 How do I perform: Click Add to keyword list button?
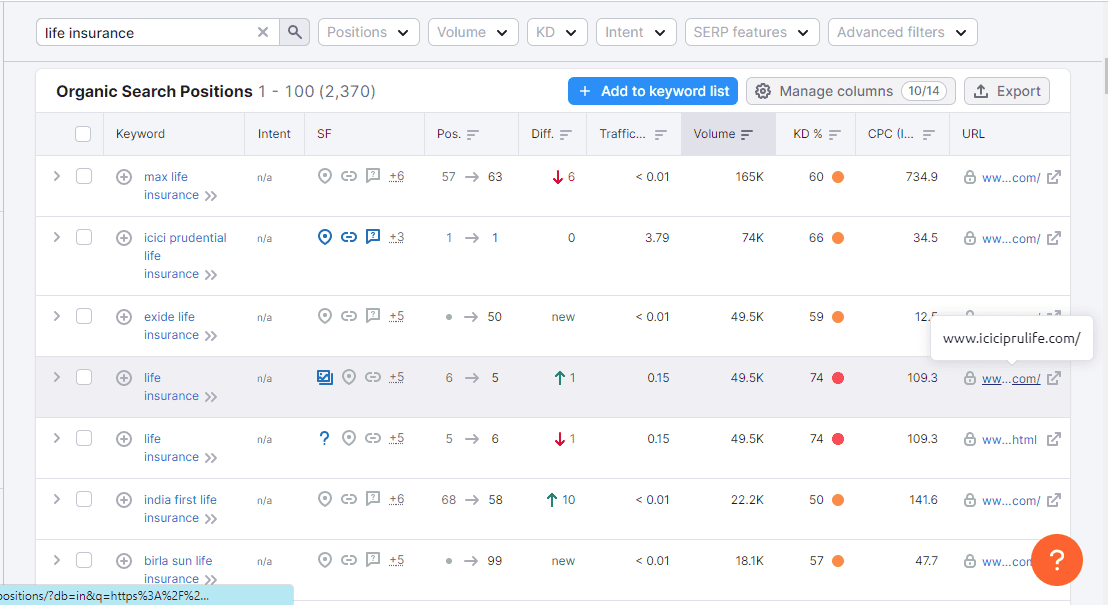[x=653, y=91]
